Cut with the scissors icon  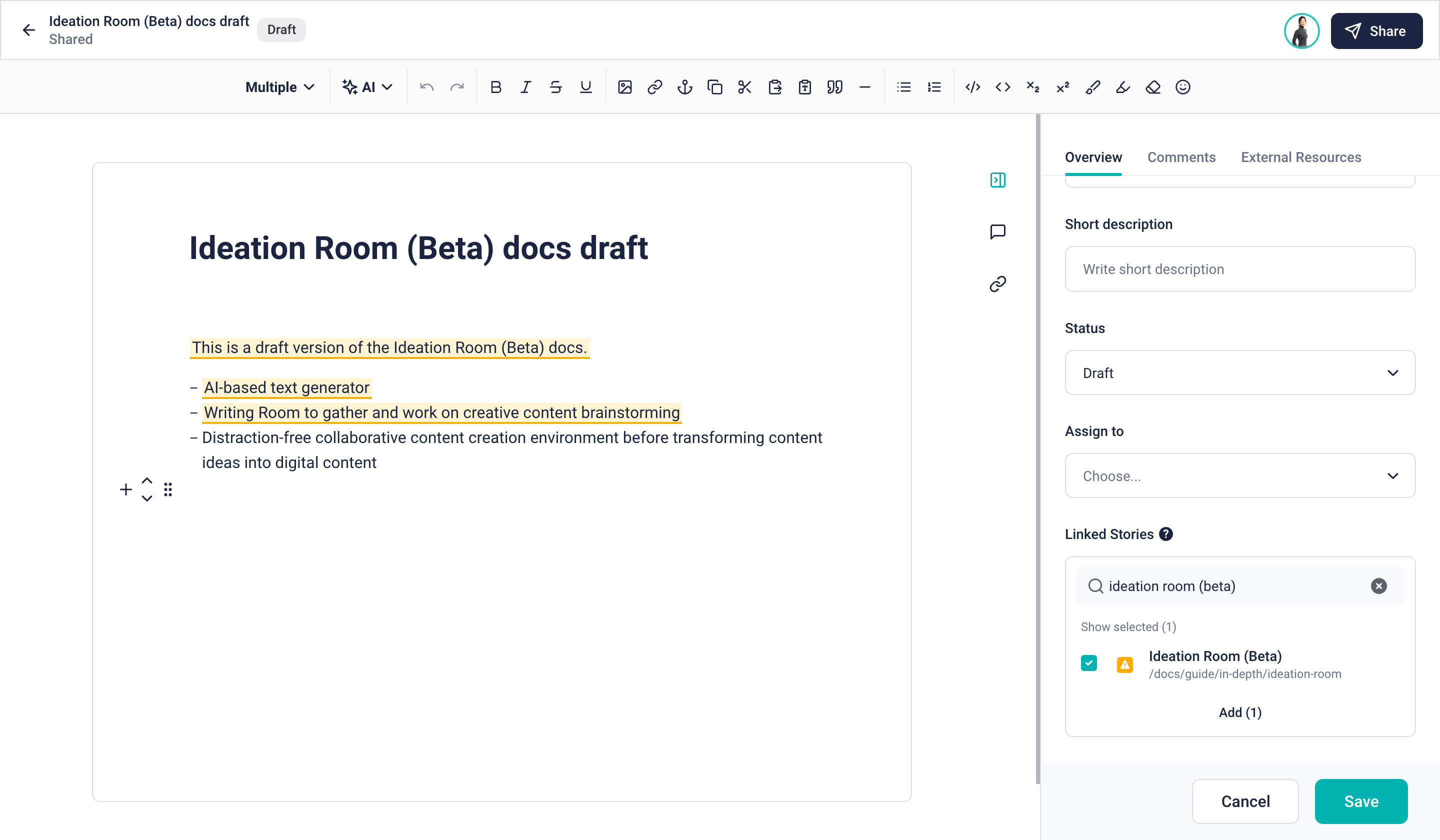pyautogui.click(x=744, y=87)
